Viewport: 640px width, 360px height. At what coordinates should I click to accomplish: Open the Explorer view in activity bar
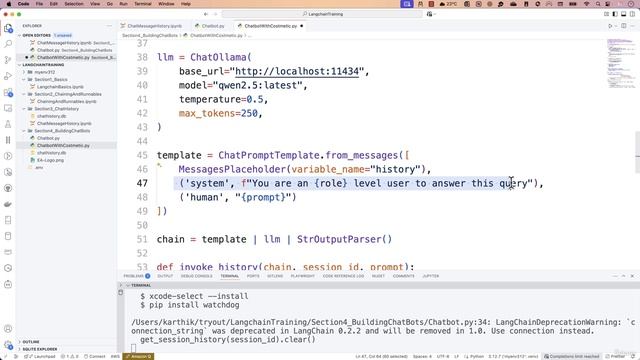point(8,28)
